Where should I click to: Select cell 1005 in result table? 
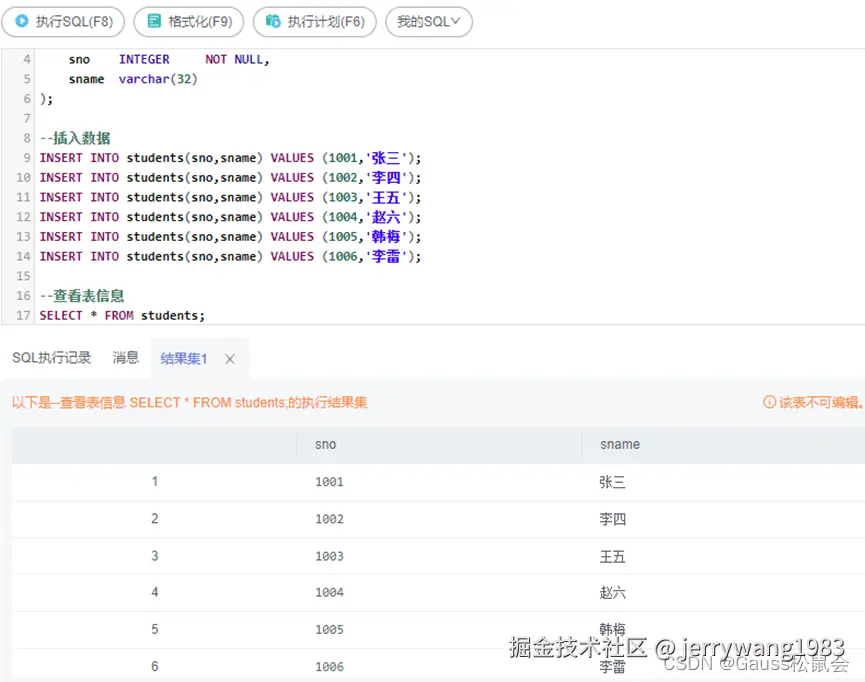point(329,630)
